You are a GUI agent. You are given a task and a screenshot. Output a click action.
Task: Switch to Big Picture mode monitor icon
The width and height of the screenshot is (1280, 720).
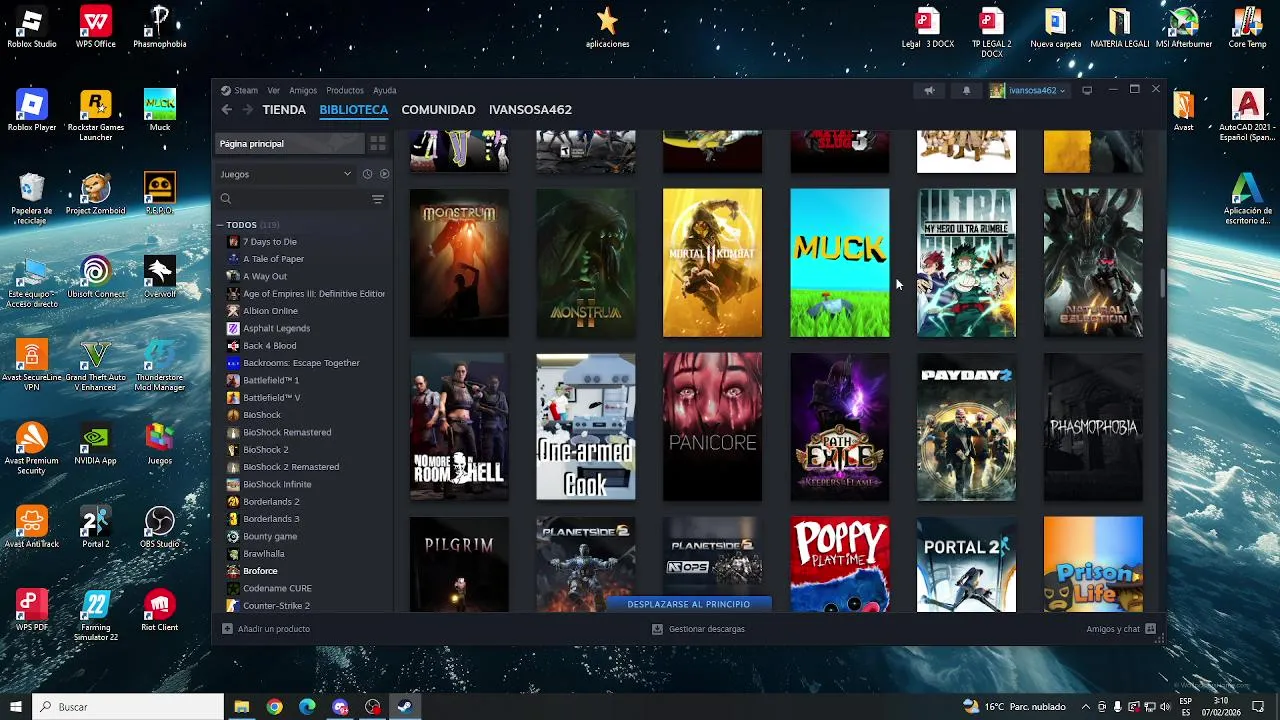(x=1087, y=90)
